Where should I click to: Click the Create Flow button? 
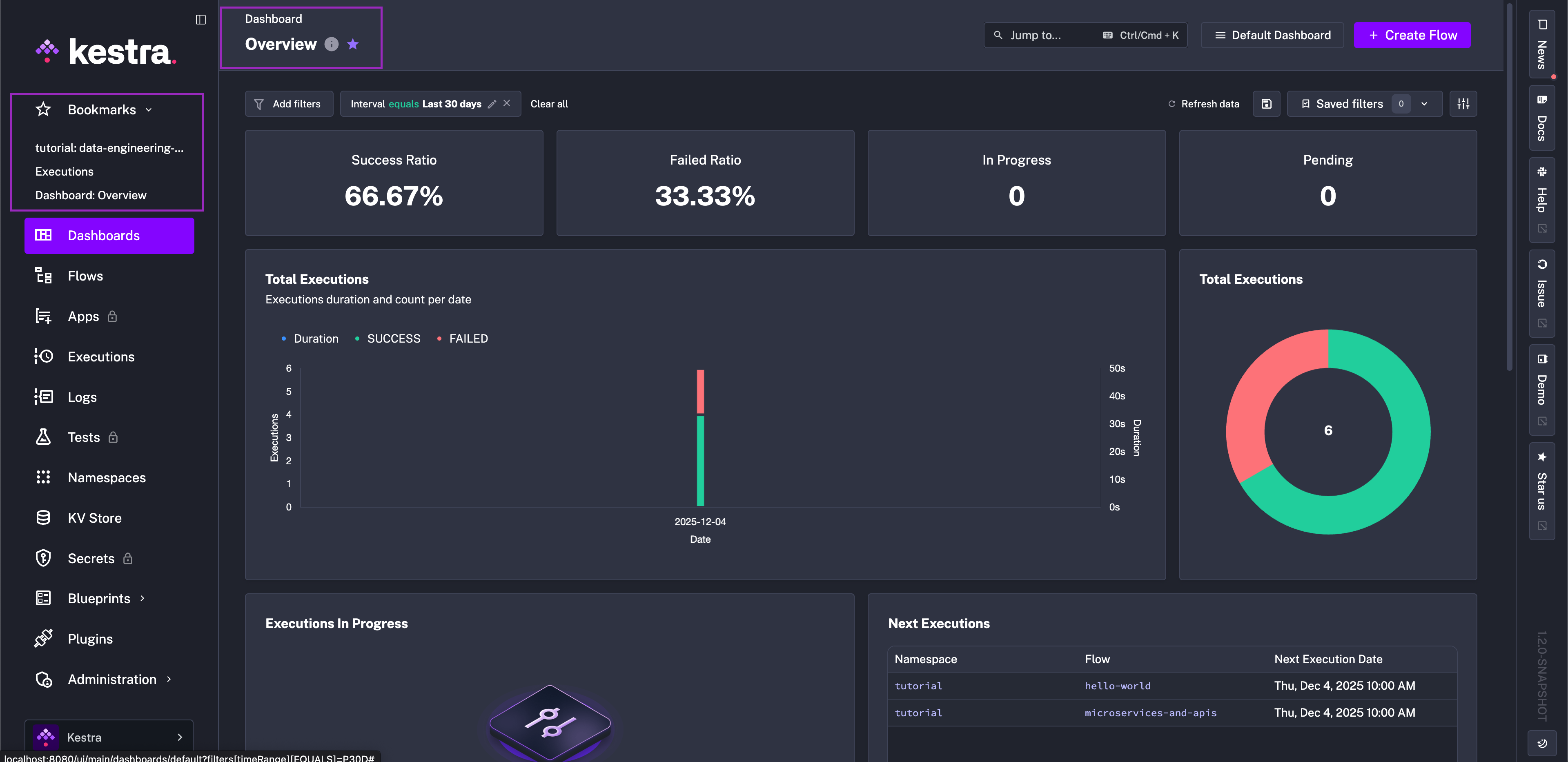pyautogui.click(x=1412, y=35)
